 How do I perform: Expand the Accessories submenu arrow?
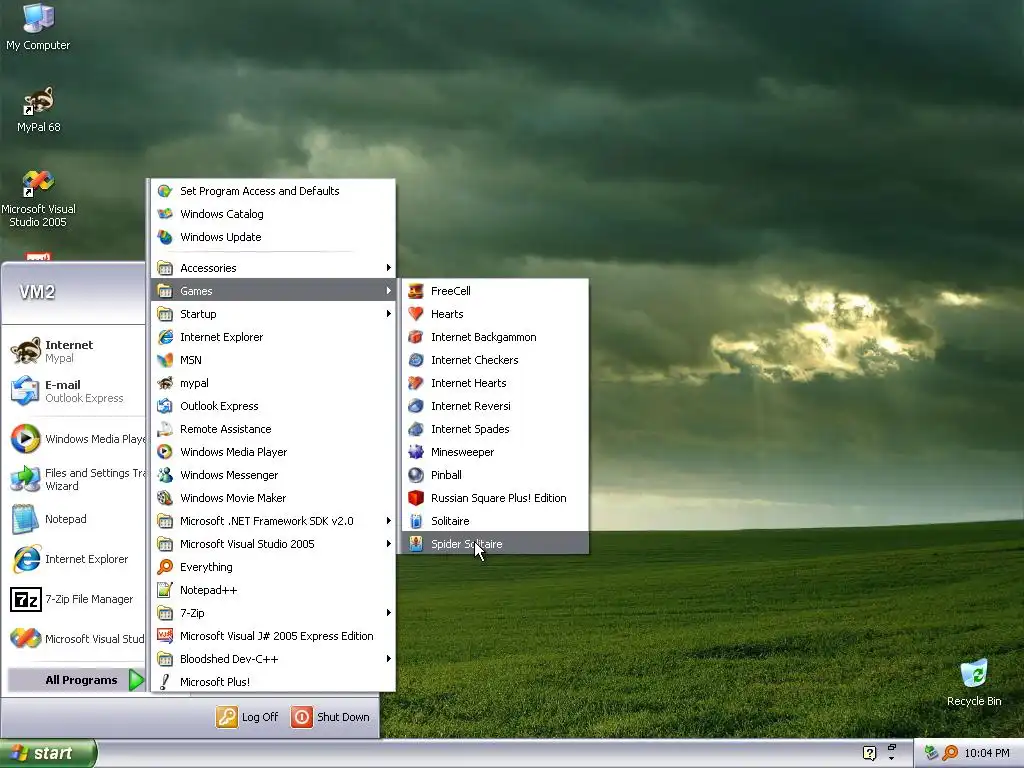click(x=389, y=268)
